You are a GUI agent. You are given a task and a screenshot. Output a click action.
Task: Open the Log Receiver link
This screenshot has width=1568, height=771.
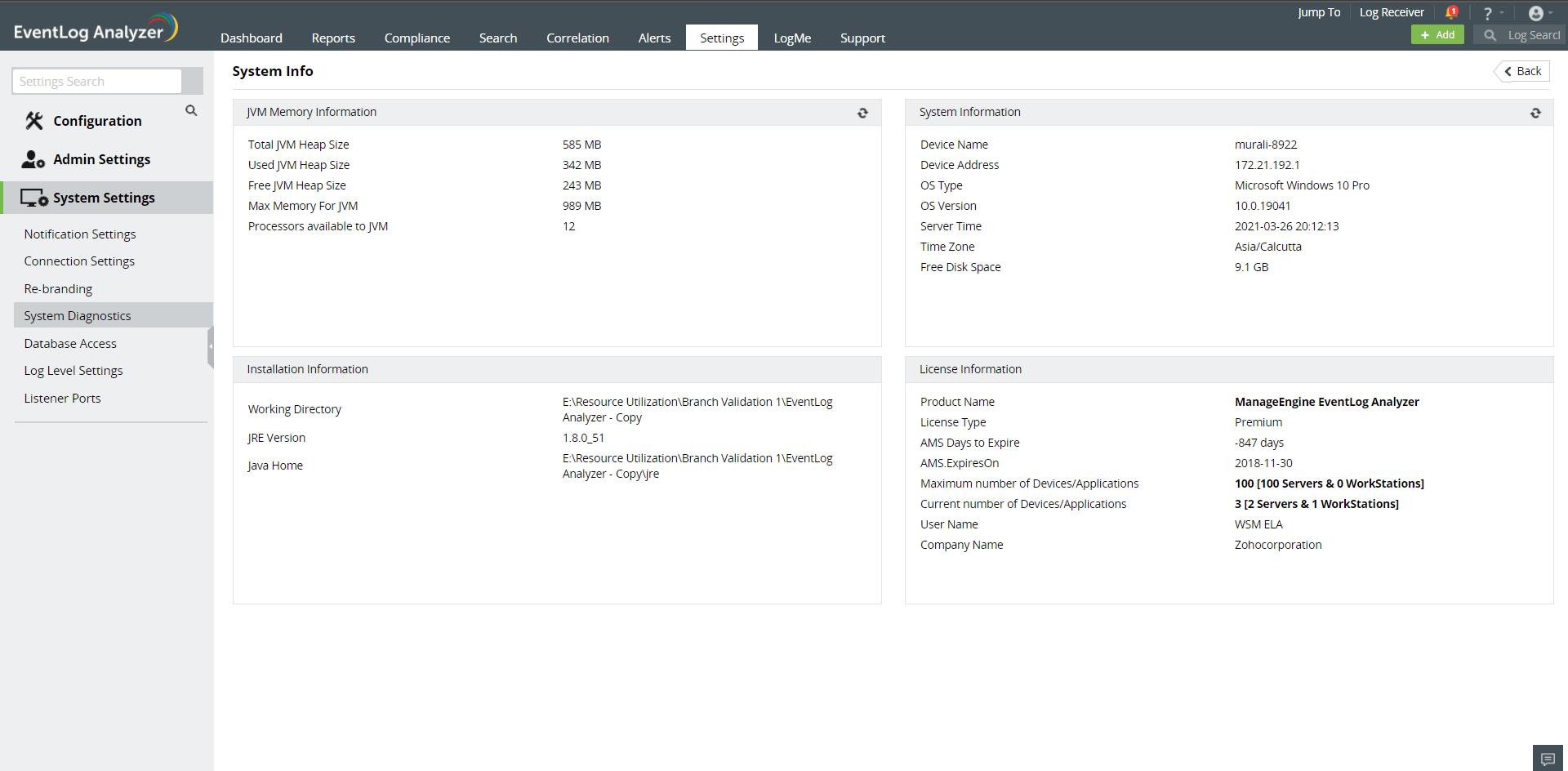(x=1392, y=12)
